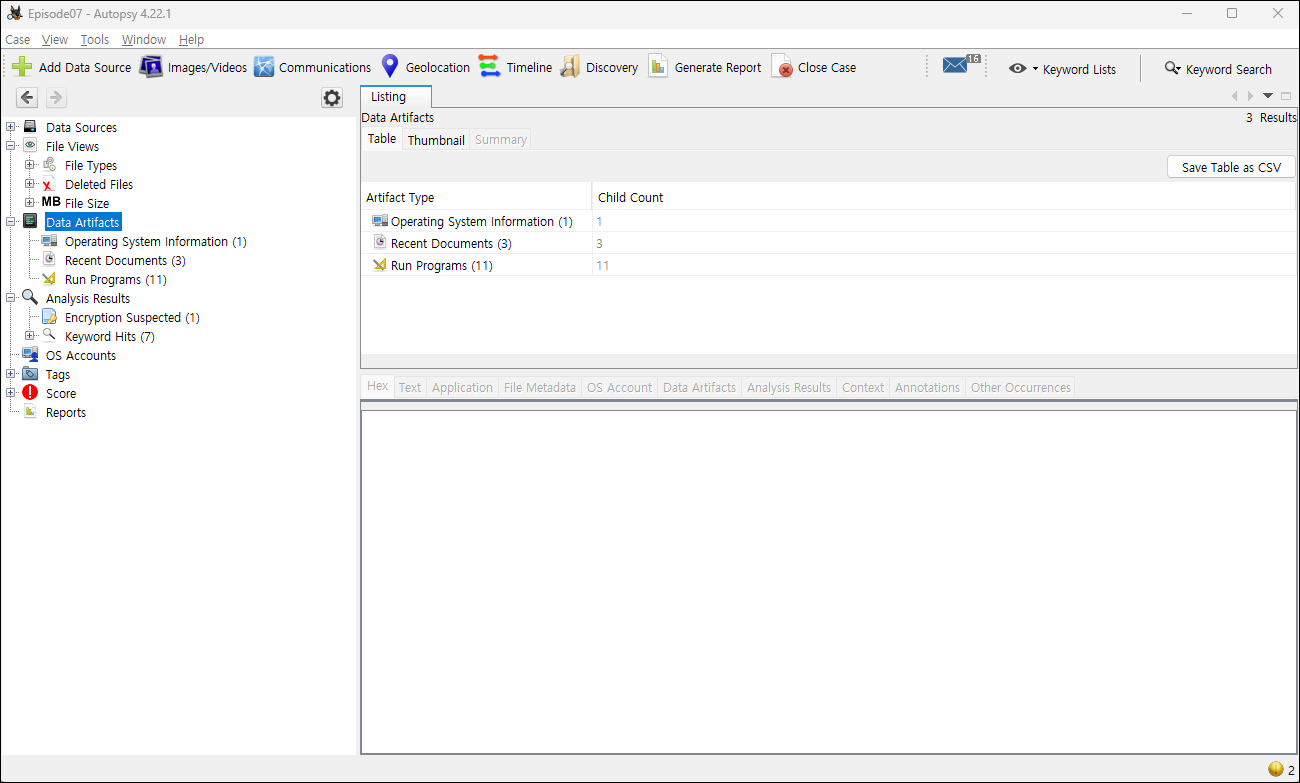Select Recent Documents (3) tree item
The height and width of the screenshot is (783, 1300).
125,260
